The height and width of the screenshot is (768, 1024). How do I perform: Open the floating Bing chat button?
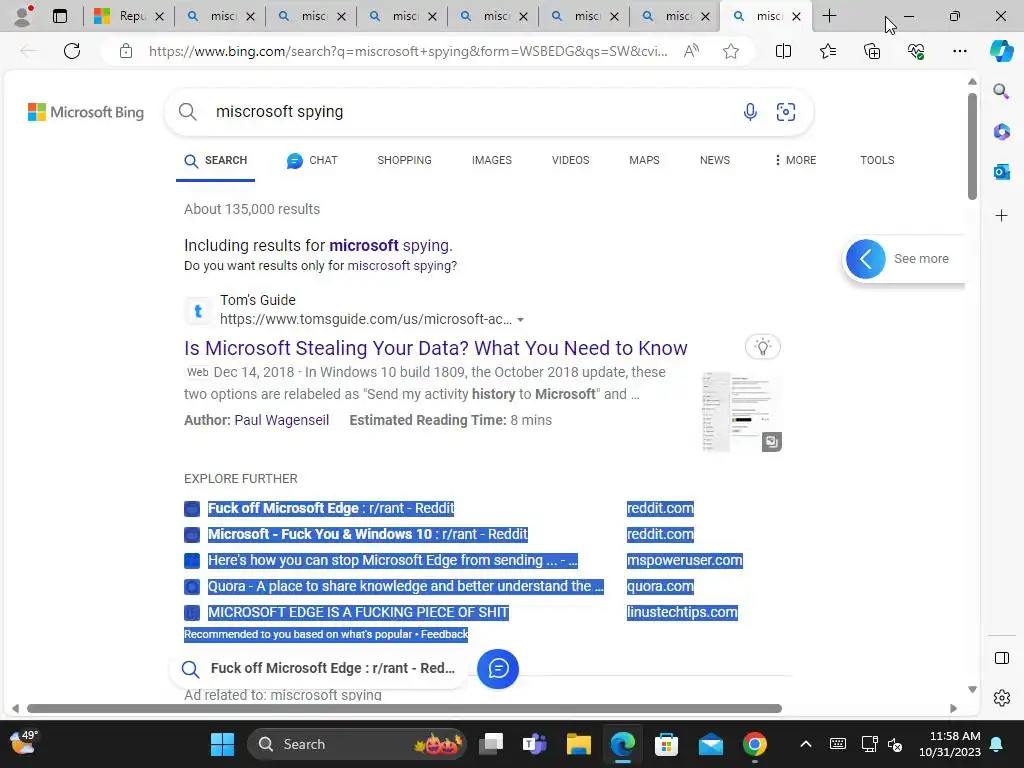click(x=498, y=668)
